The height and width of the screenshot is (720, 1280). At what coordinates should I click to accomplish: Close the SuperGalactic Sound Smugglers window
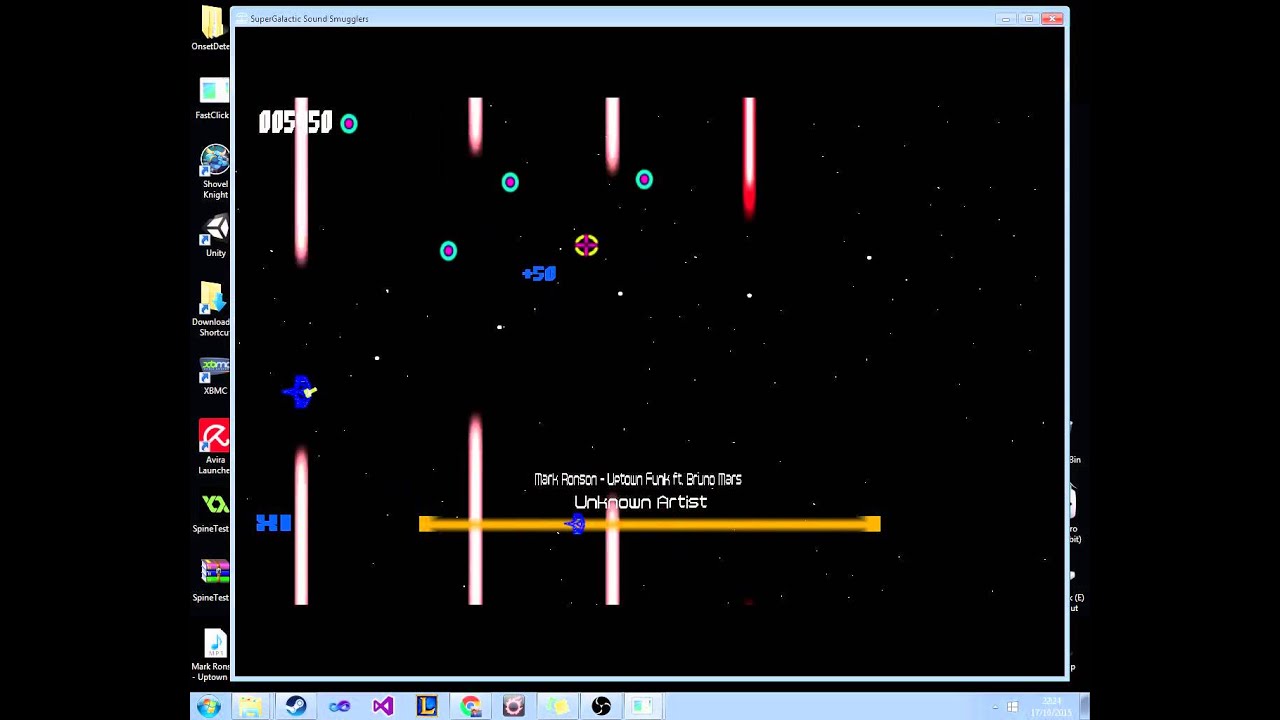[1052, 18]
